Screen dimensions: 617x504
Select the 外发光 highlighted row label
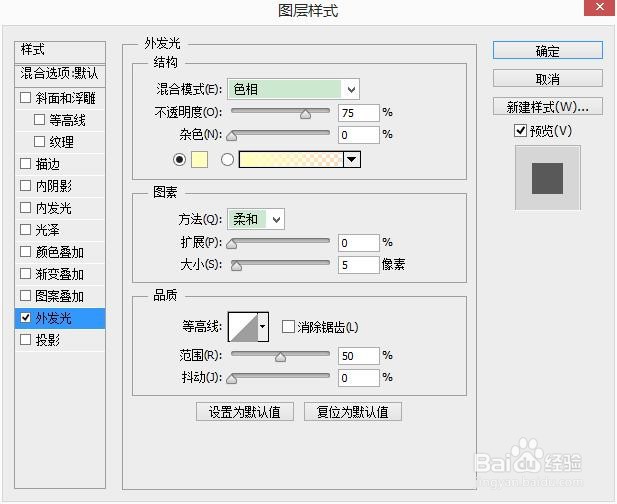pos(54,318)
